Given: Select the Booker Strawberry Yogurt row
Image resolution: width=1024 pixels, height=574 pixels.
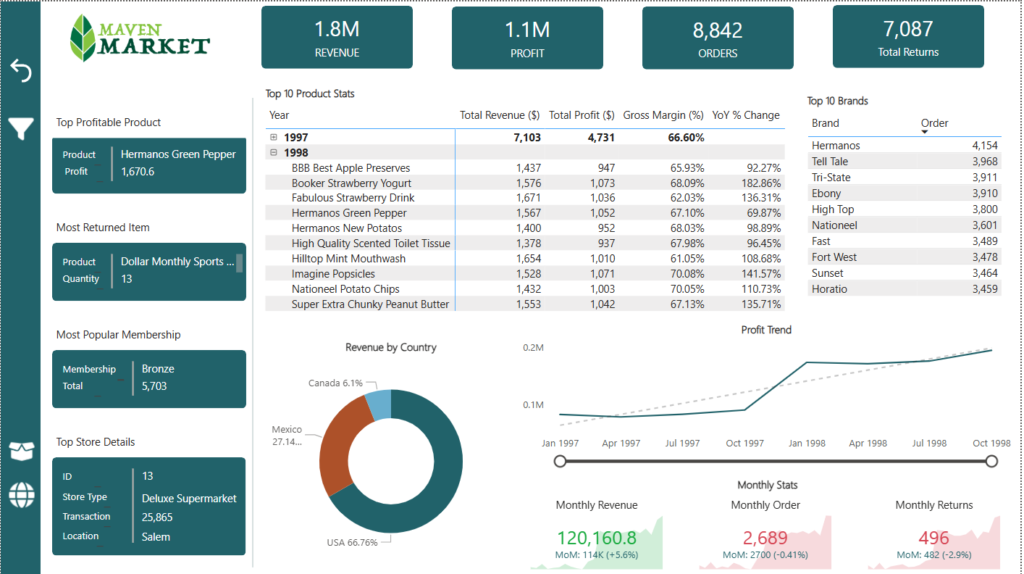Looking at the screenshot, I should [x=524, y=183].
